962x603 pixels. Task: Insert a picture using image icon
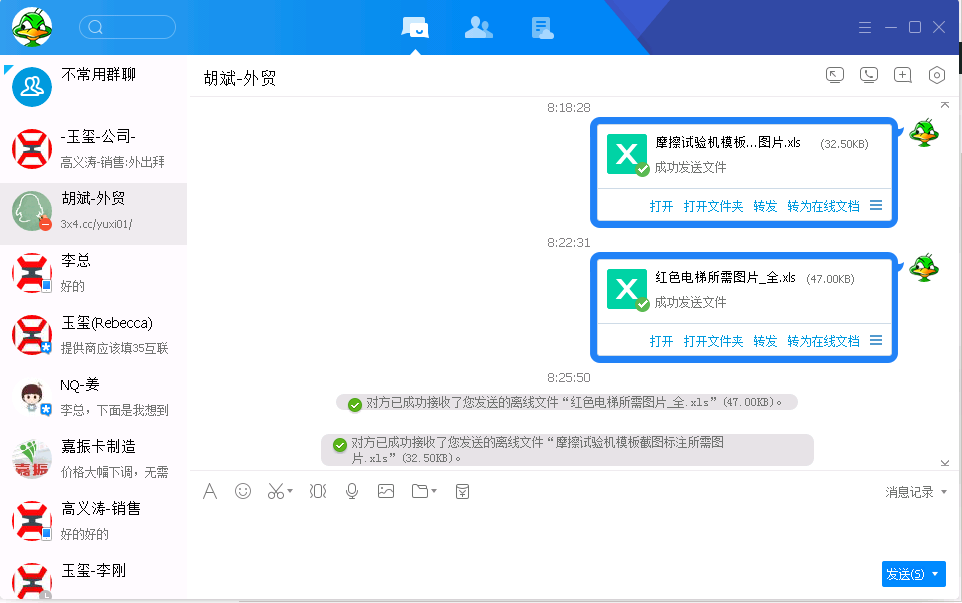386,491
